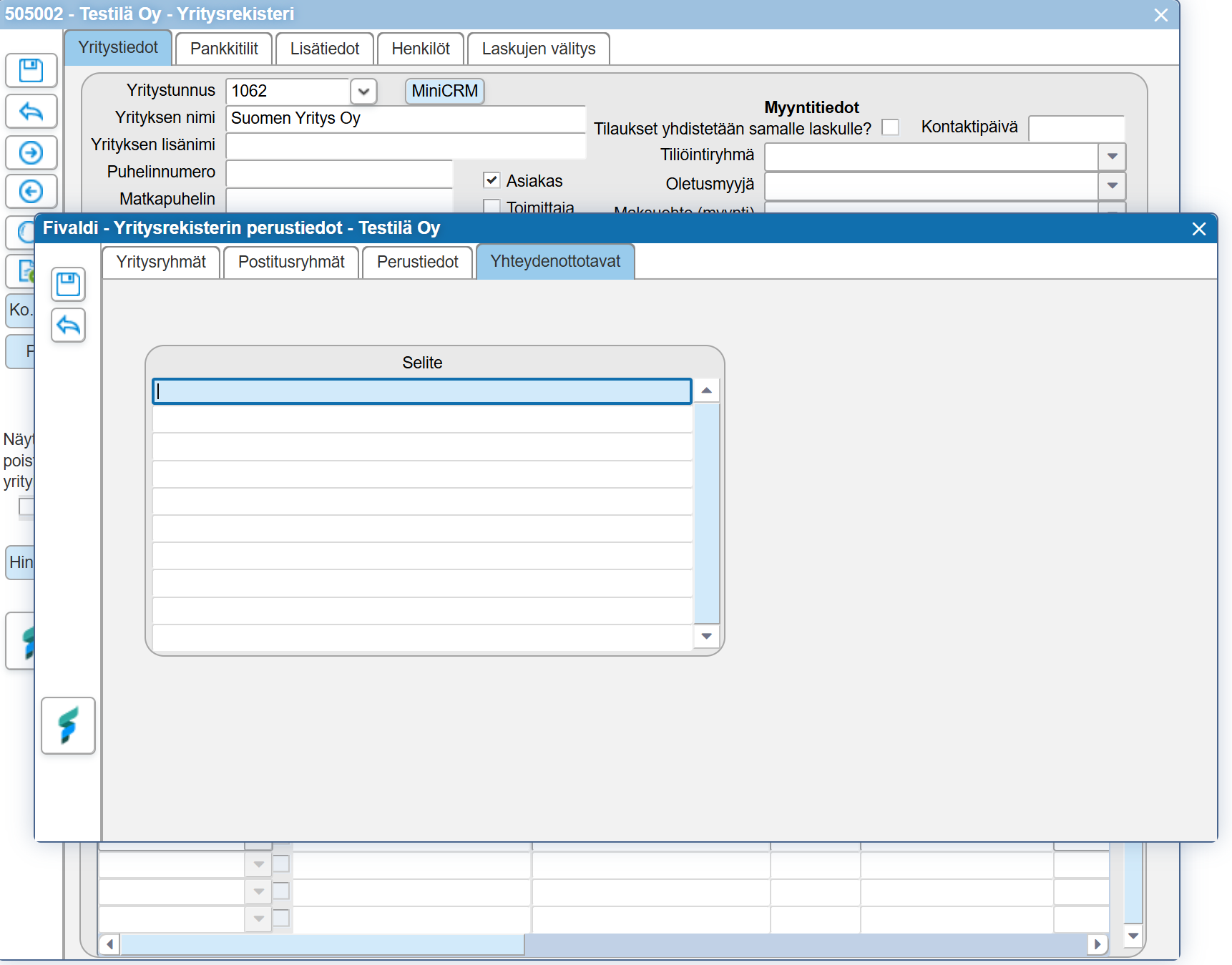
Task: Select the Yhteydenottotavat tab
Action: click(555, 261)
